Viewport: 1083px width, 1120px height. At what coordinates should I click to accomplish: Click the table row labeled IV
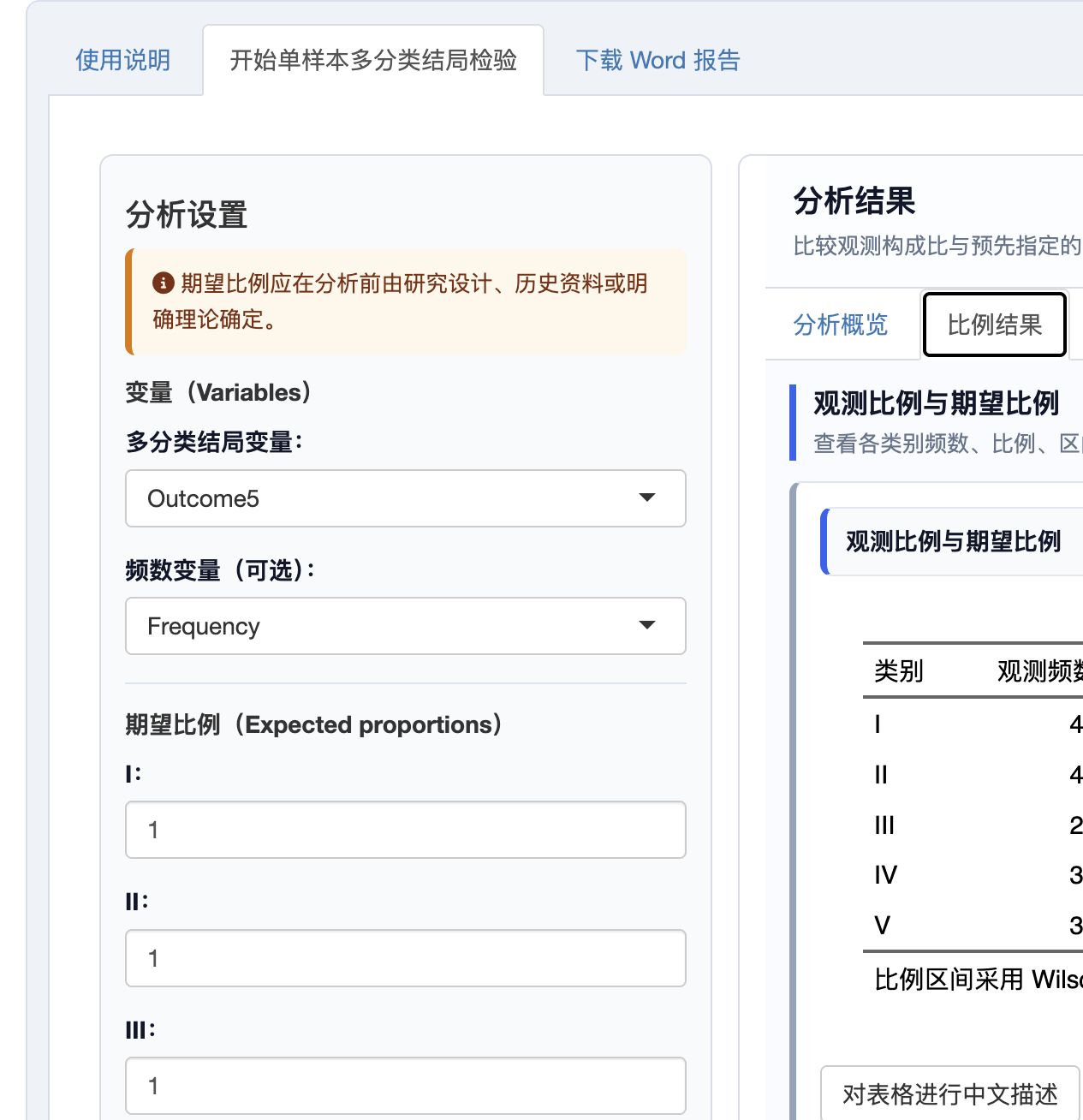click(x=973, y=875)
